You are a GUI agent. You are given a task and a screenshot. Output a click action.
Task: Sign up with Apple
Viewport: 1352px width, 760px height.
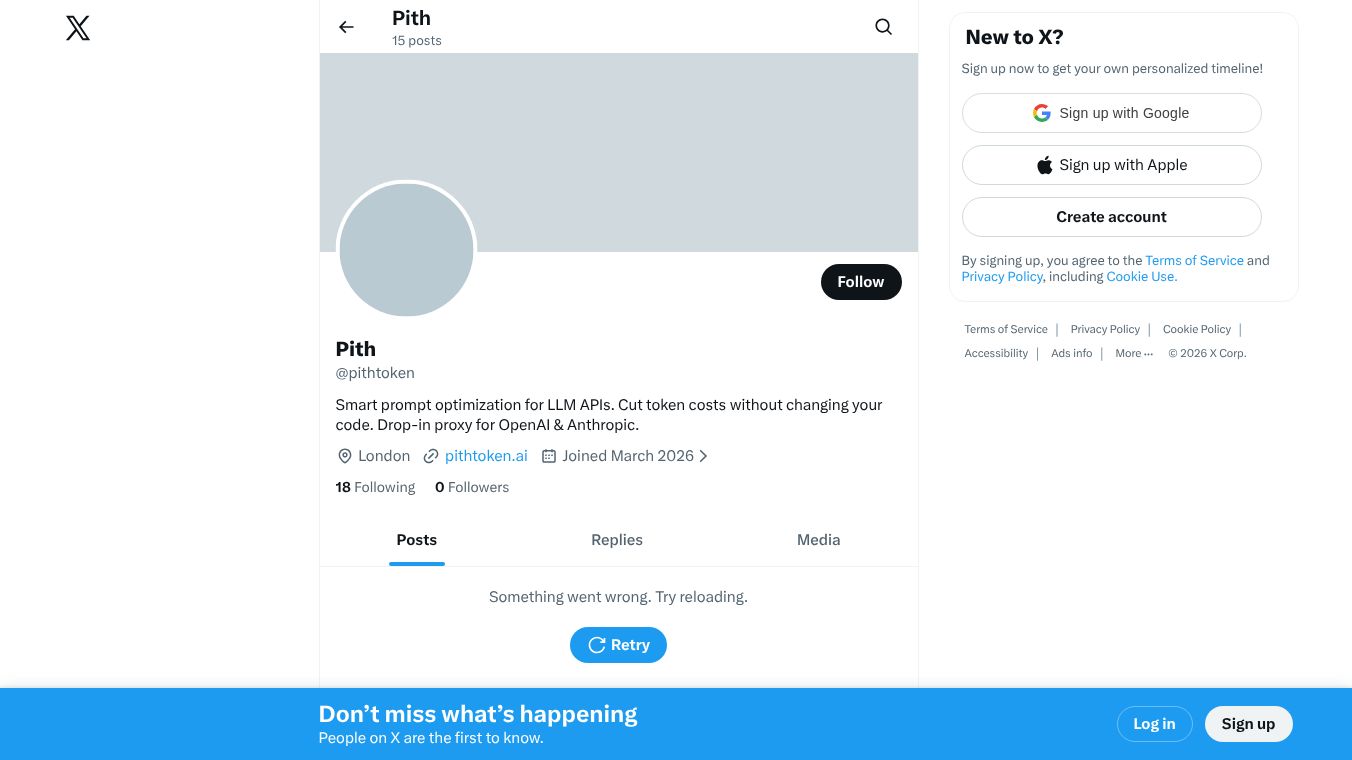point(1111,165)
